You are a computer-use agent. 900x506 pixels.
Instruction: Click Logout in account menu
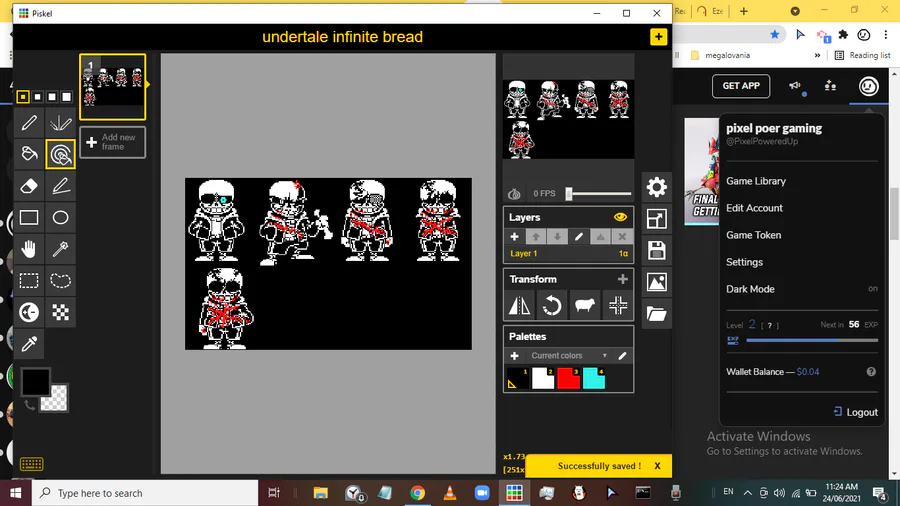pyautogui.click(x=855, y=412)
